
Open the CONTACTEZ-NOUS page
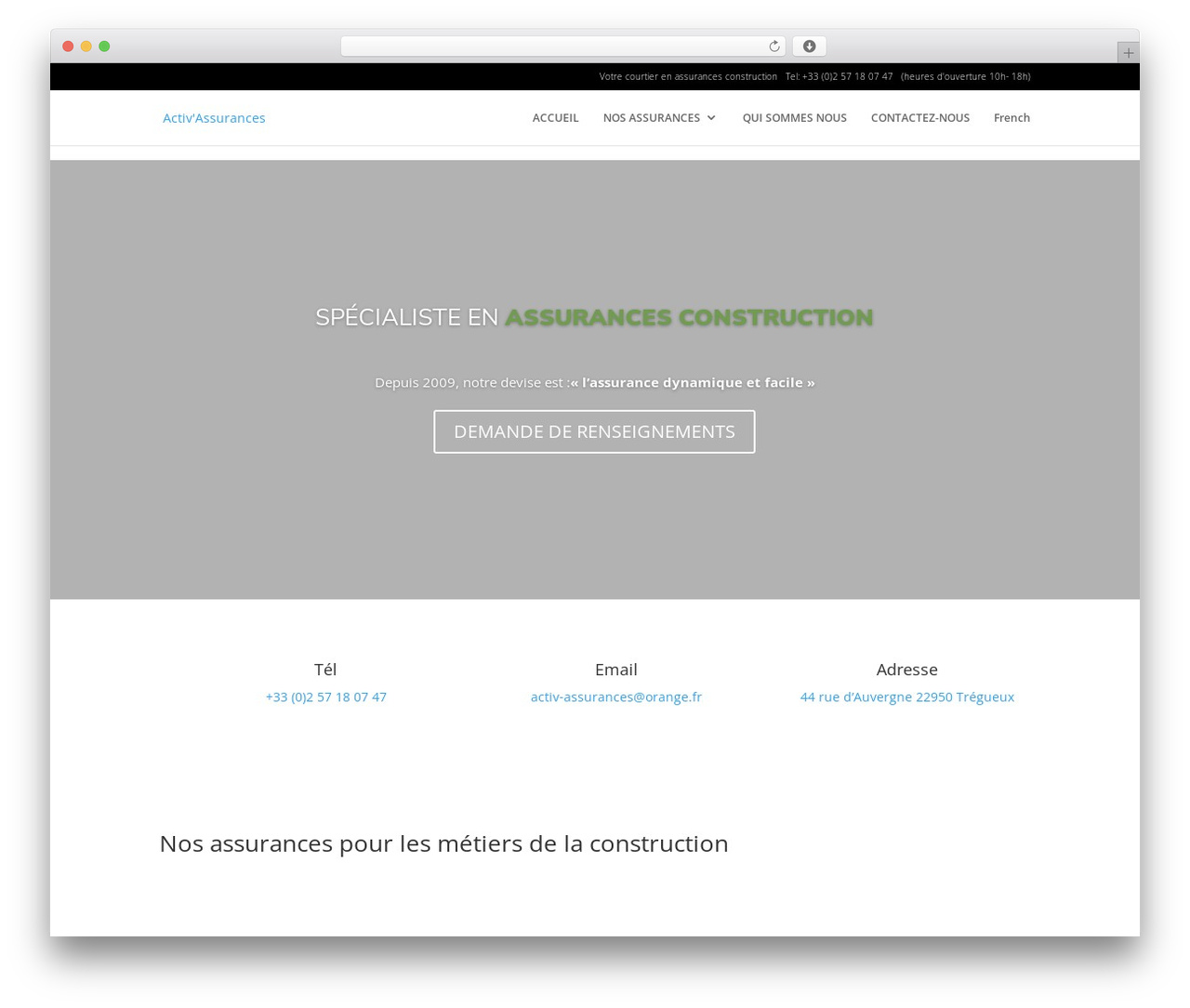coord(919,118)
